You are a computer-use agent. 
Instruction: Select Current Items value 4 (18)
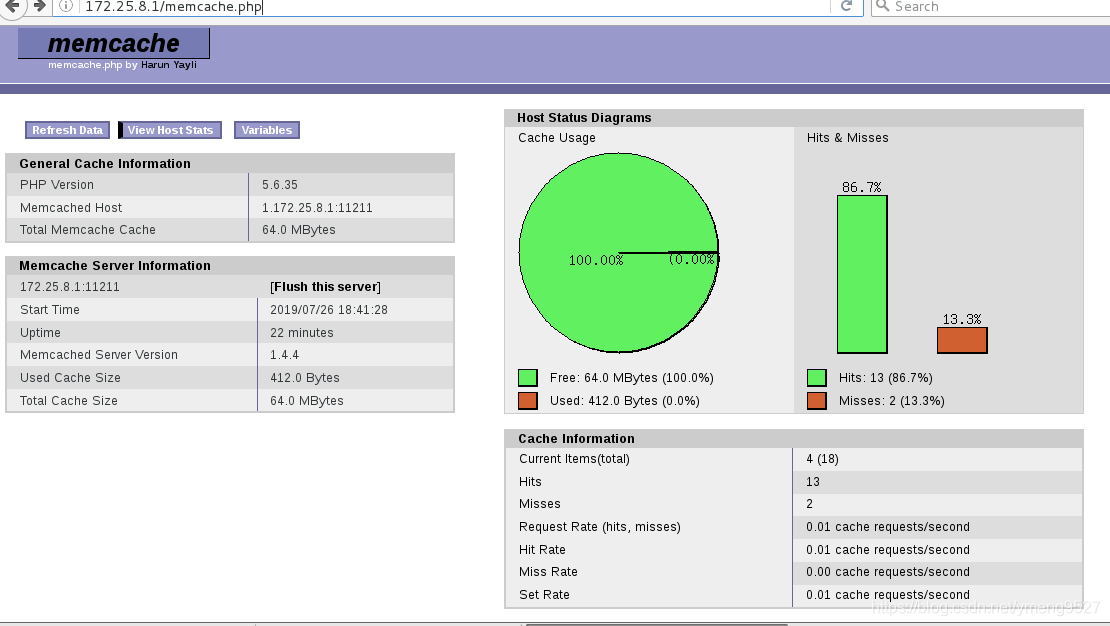tap(822, 459)
